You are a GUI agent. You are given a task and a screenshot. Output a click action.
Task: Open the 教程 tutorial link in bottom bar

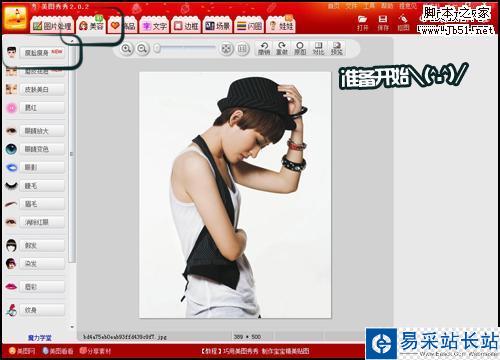[x=255, y=351]
